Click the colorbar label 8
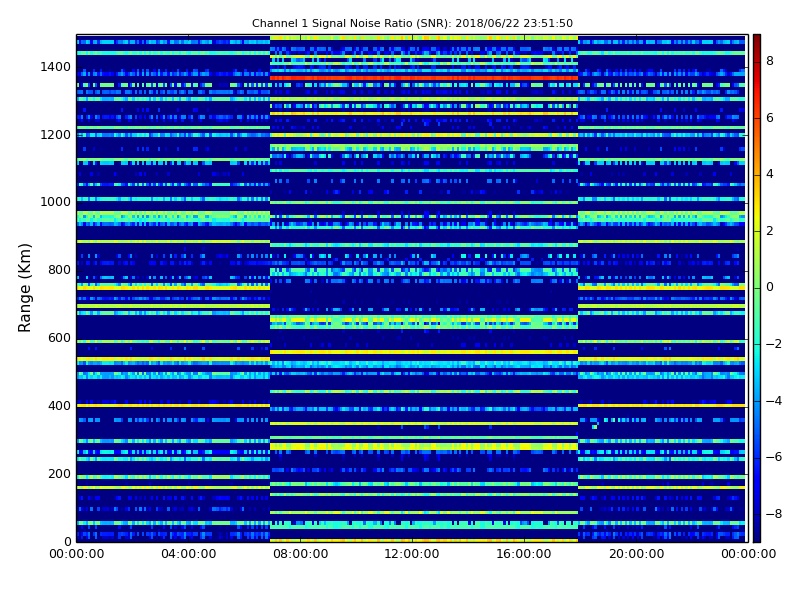The height and width of the screenshot is (600, 800). (770, 61)
